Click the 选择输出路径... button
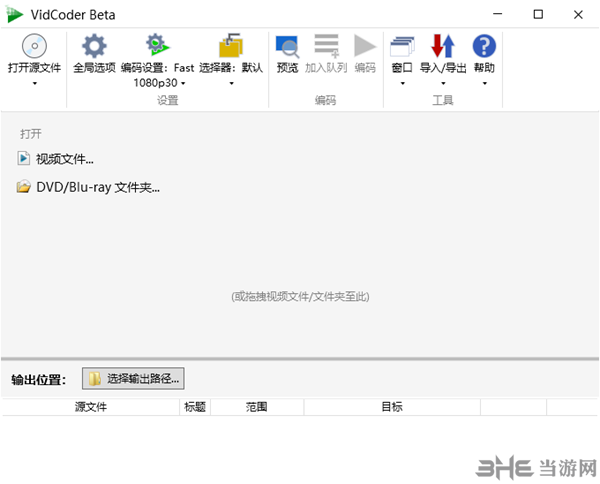The width and height of the screenshot is (600, 484). tap(133, 378)
